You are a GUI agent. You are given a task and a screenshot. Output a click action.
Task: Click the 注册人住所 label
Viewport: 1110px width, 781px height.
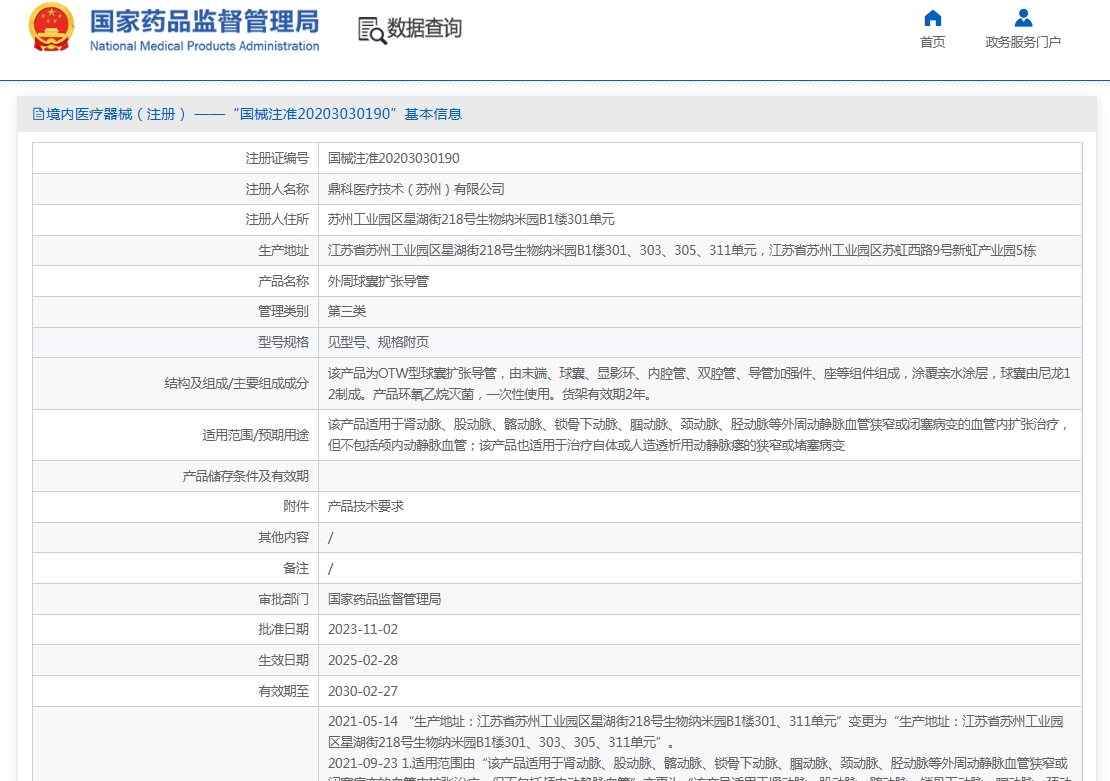[x=277, y=220]
